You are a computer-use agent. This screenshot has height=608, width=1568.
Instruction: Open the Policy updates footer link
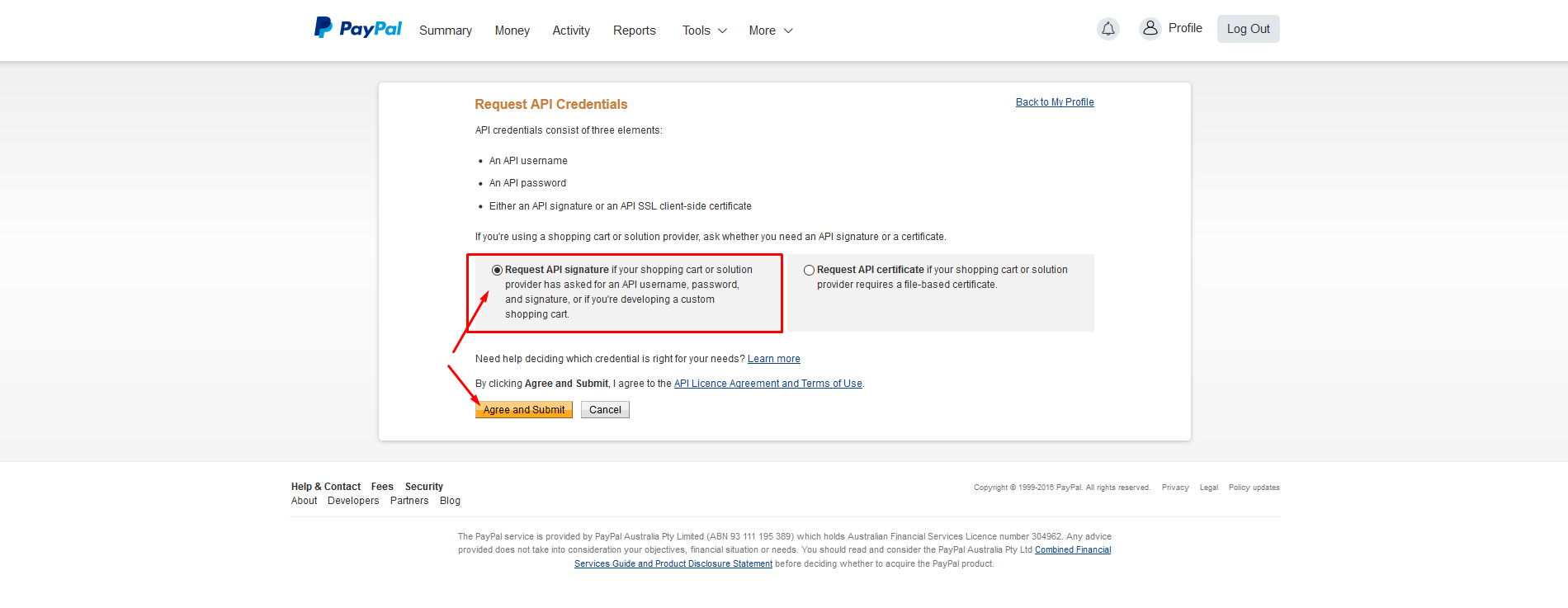(x=1254, y=488)
